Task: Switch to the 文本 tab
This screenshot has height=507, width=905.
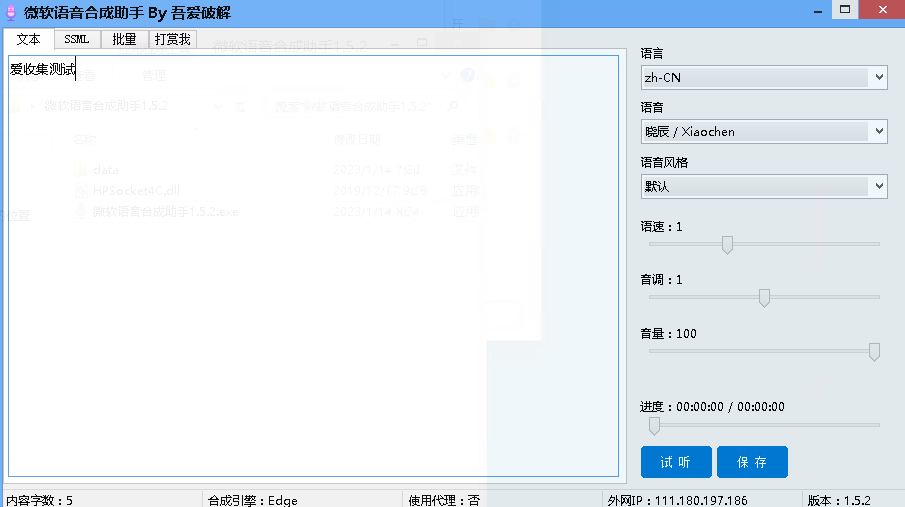Action: click(29, 40)
